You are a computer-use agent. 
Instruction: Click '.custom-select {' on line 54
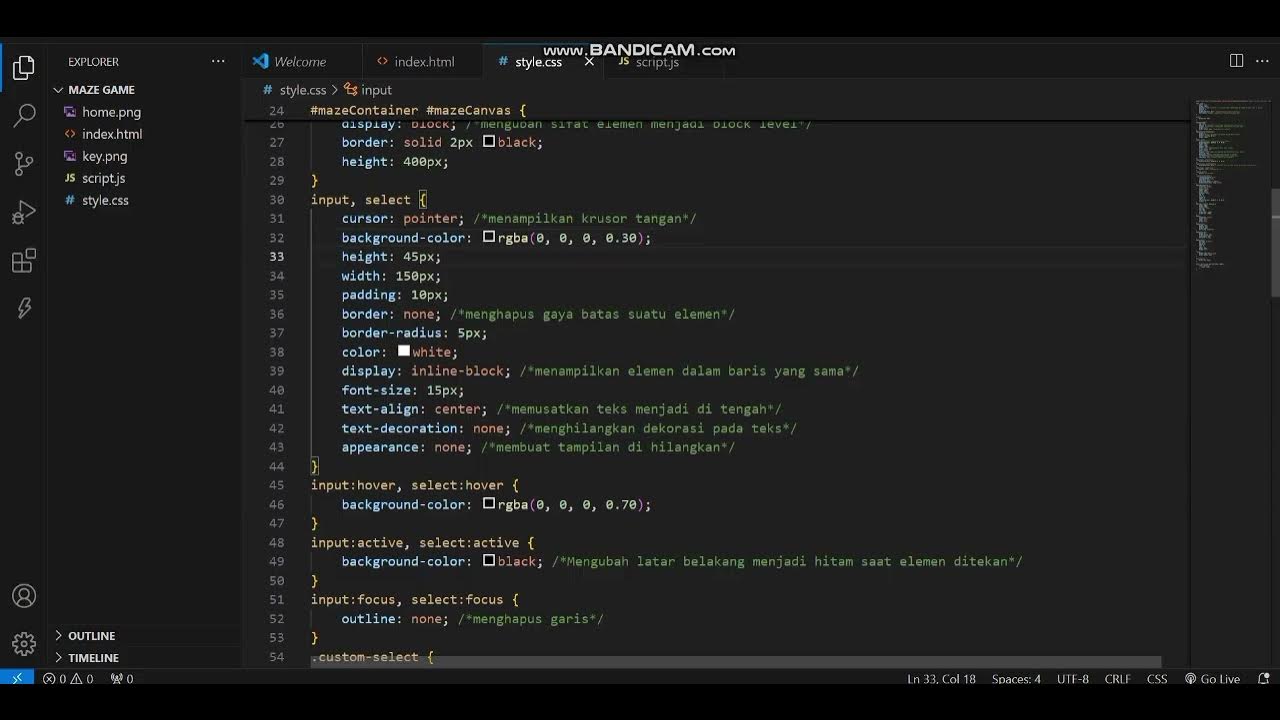click(x=372, y=657)
